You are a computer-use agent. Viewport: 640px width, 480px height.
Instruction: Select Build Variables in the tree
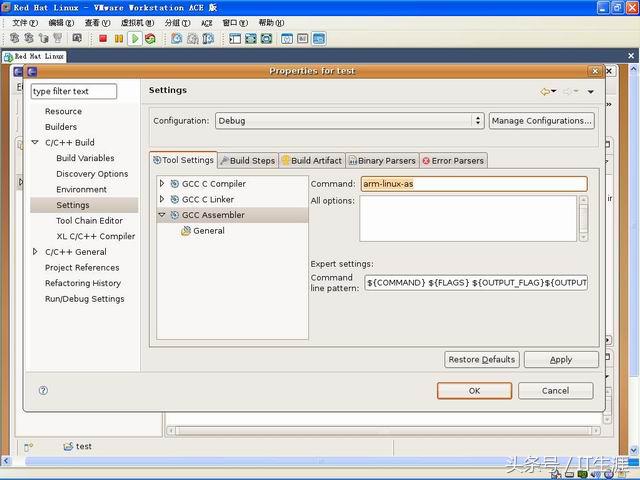point(85,158)
